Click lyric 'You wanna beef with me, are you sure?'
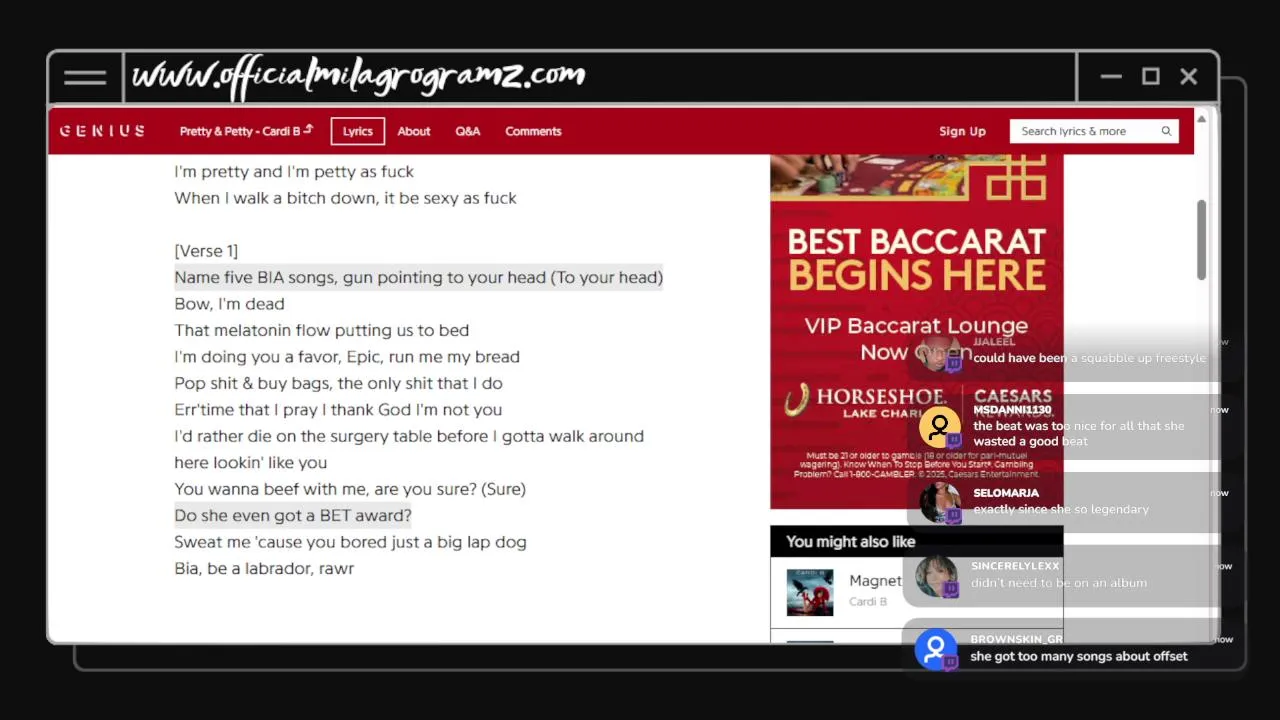The image size is (1280, 720). [350, 489]
